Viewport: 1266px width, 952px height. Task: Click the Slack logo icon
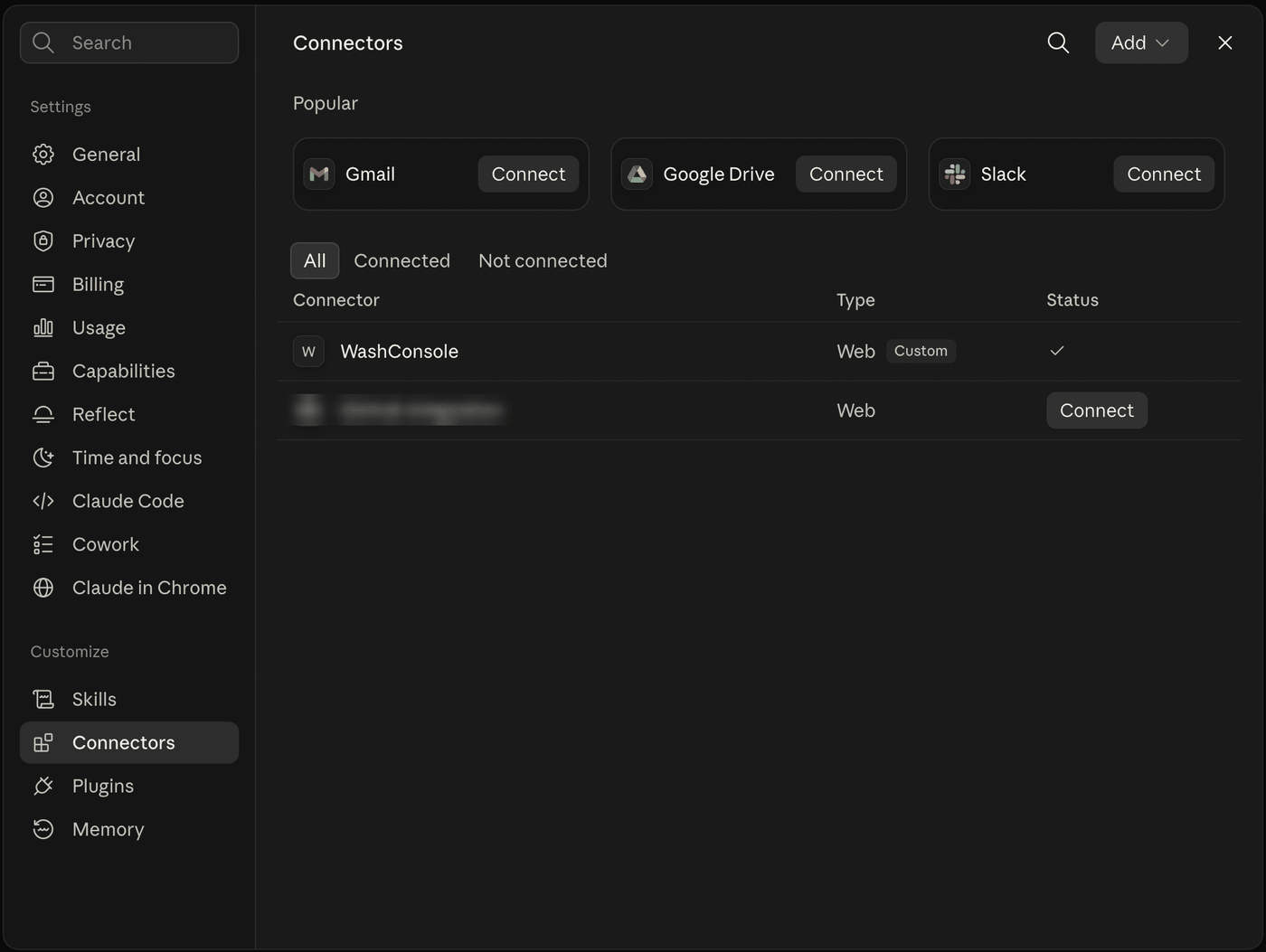tap(955, 174)
